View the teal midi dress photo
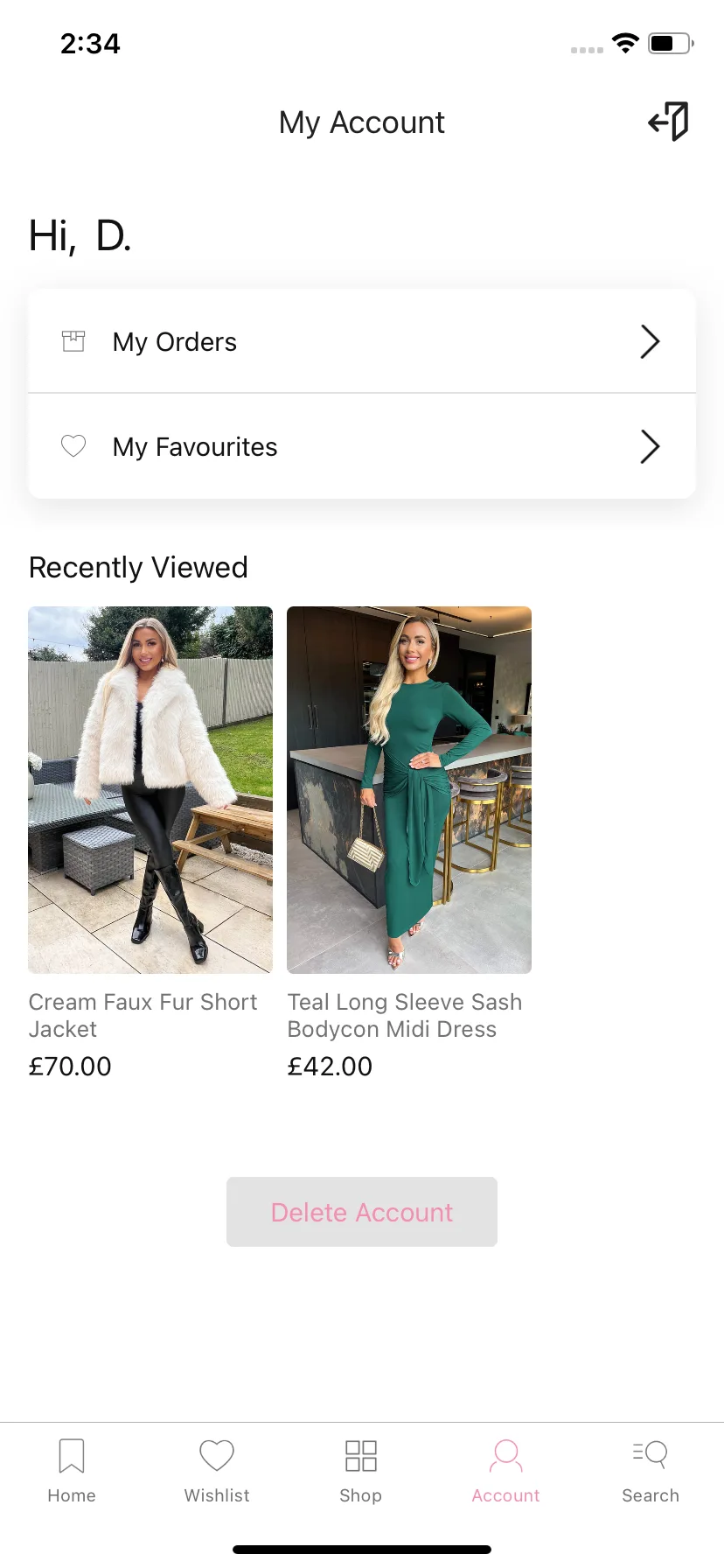Screen dimensions: 724x1568 coord(409,789)
